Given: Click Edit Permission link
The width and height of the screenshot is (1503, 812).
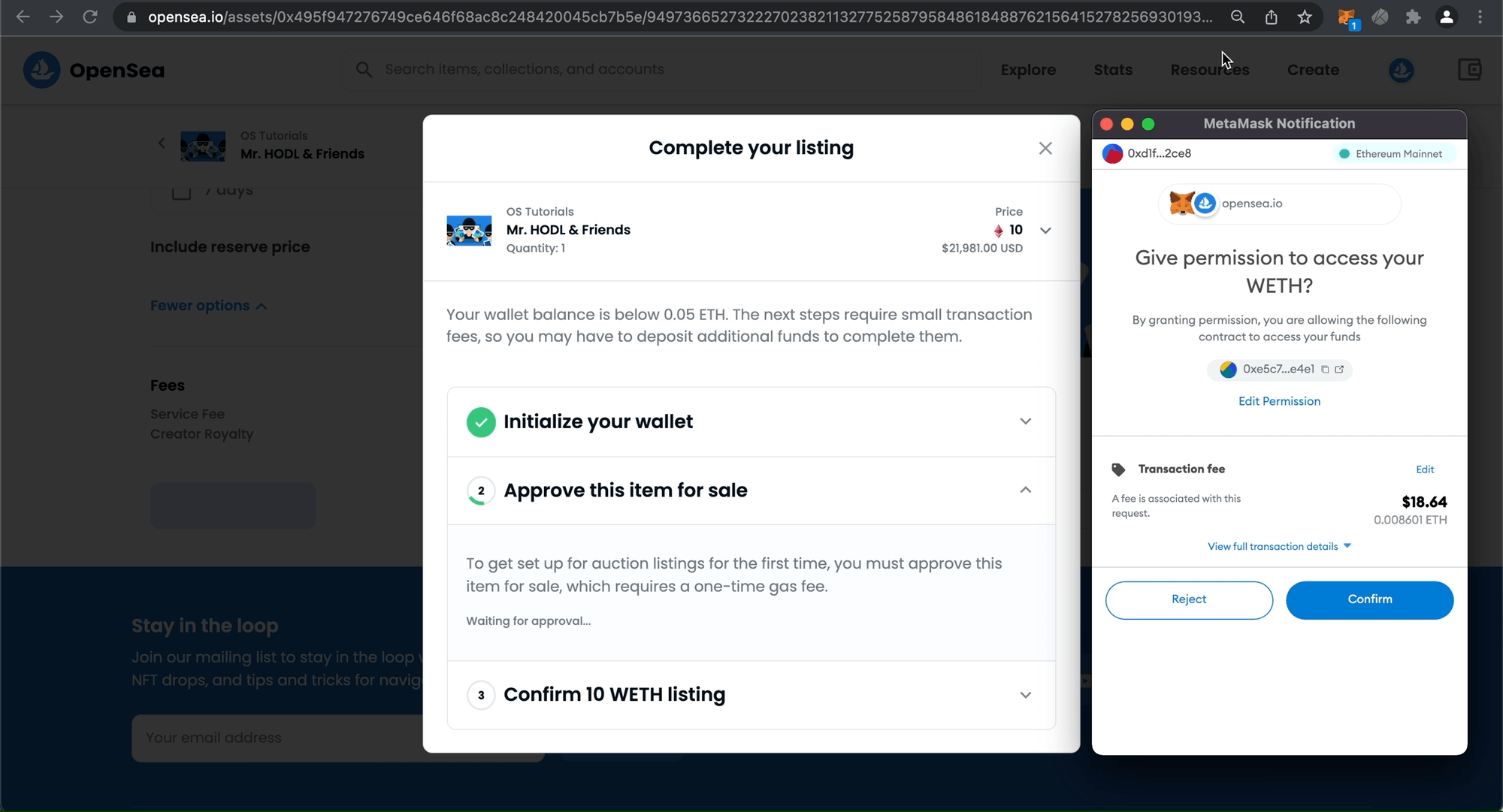Looking at the screenshot, I should click(1279, 401).
